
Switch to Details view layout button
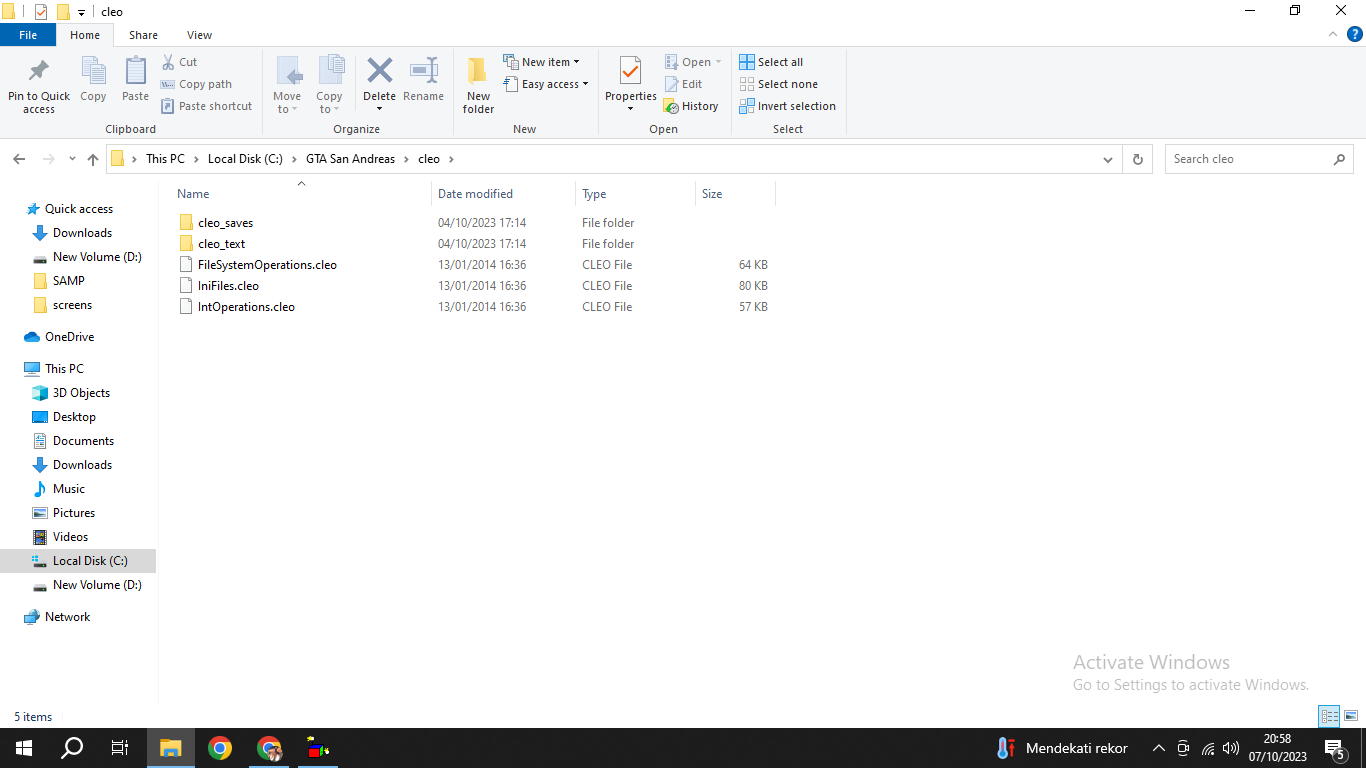click(1329, 716)
